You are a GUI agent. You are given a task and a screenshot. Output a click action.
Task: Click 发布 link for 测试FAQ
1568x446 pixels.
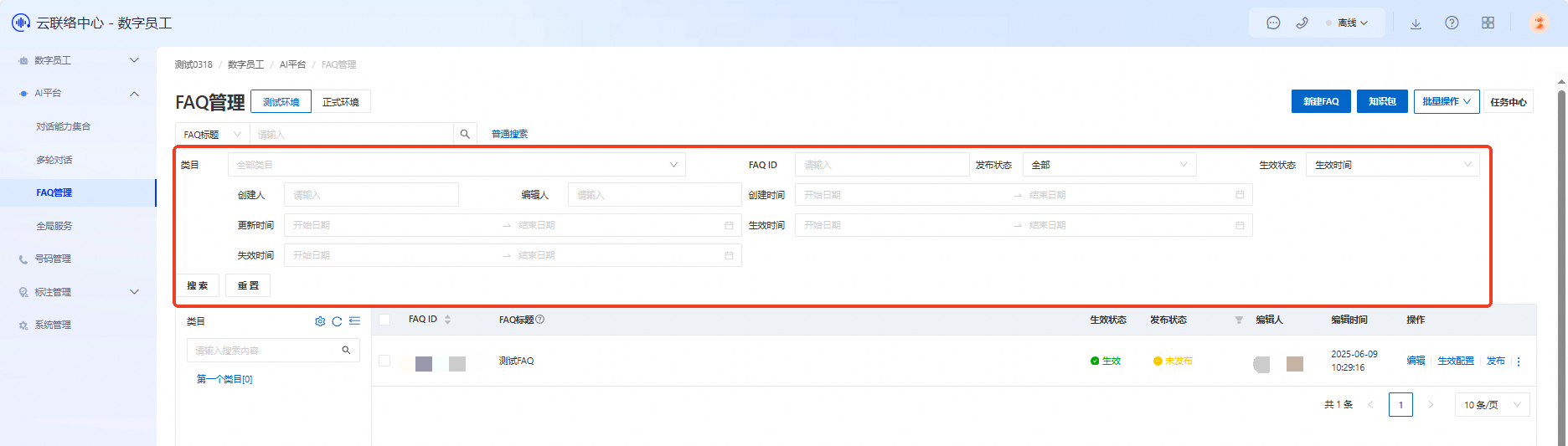pos(1496,361)
